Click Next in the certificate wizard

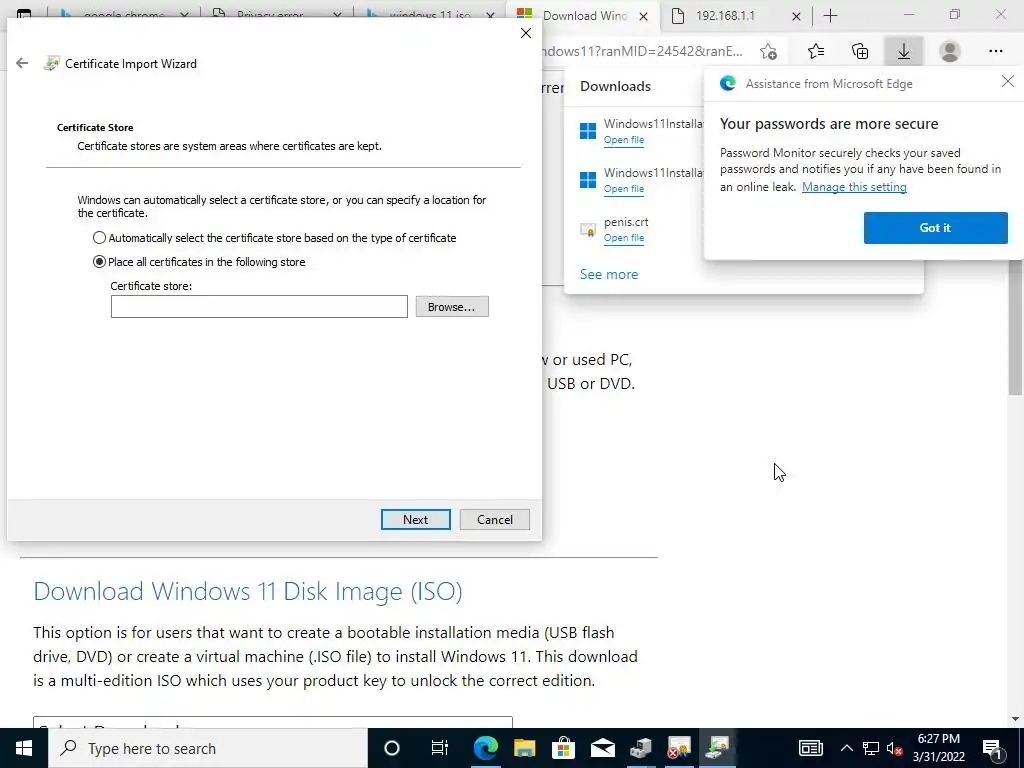coord(415,520)
